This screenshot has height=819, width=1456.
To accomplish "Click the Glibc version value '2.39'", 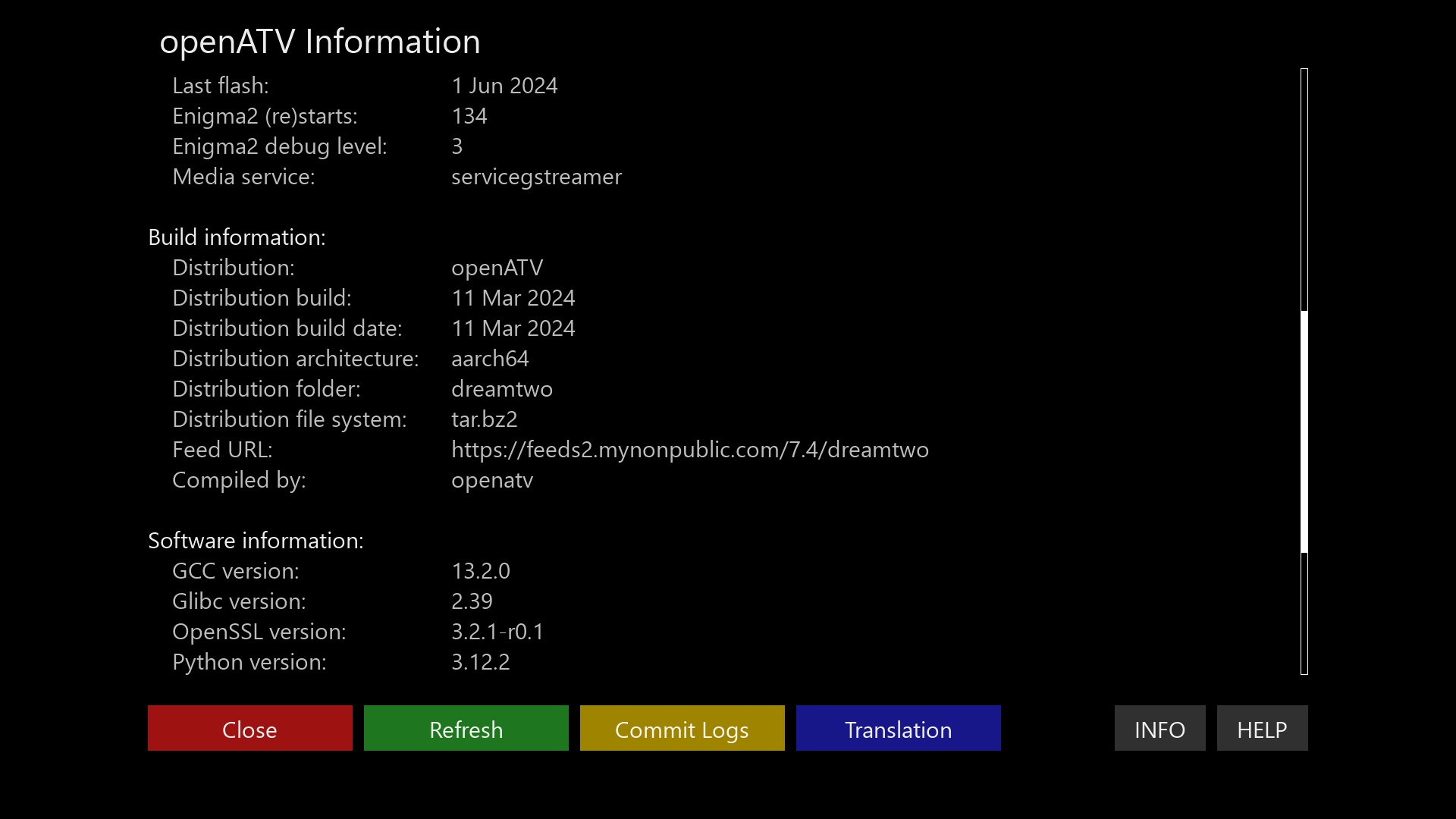I will click(472, 601).
